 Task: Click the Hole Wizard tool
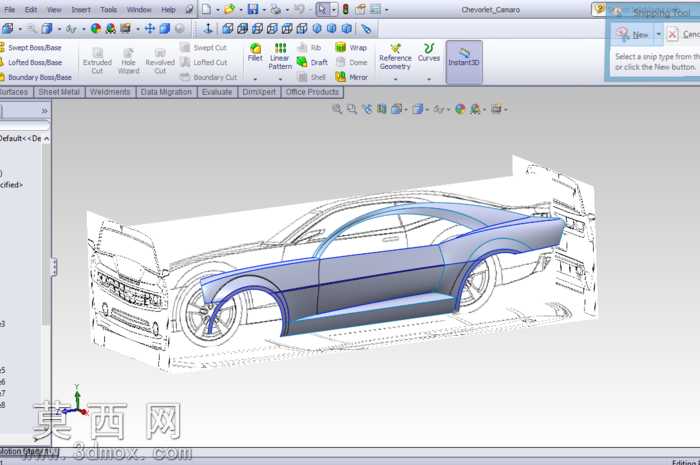pos(129,61)
